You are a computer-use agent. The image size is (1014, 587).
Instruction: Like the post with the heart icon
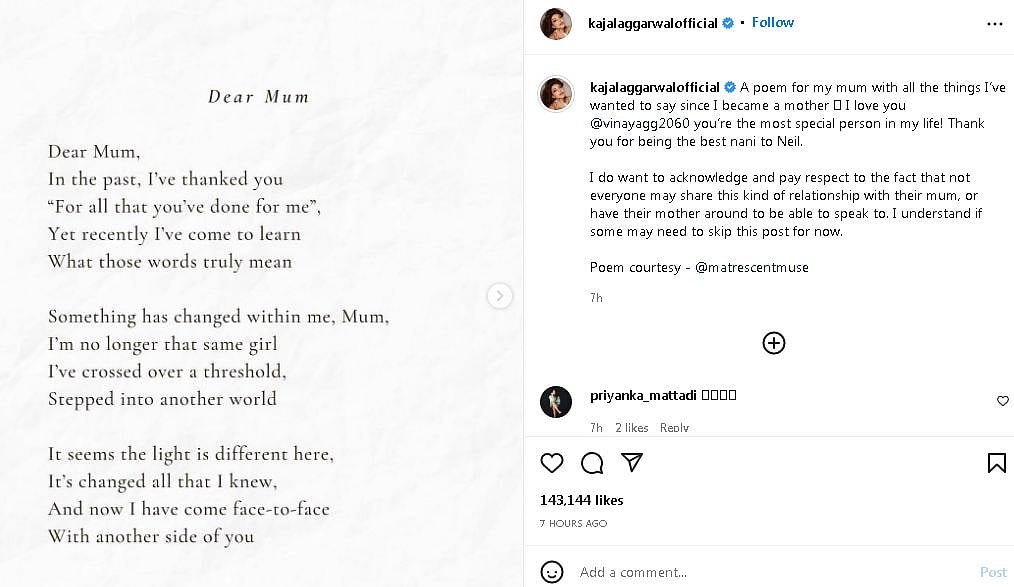click(552, 462)
